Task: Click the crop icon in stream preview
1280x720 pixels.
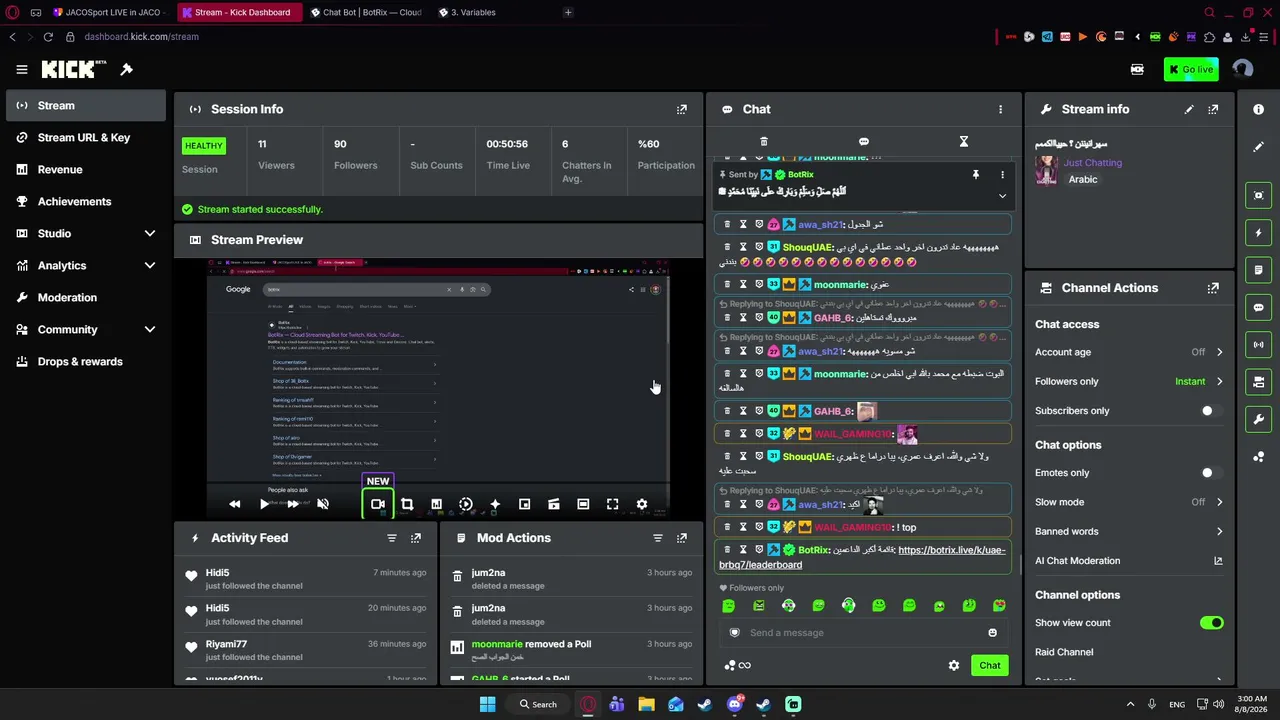Action: tap(407, 504)
